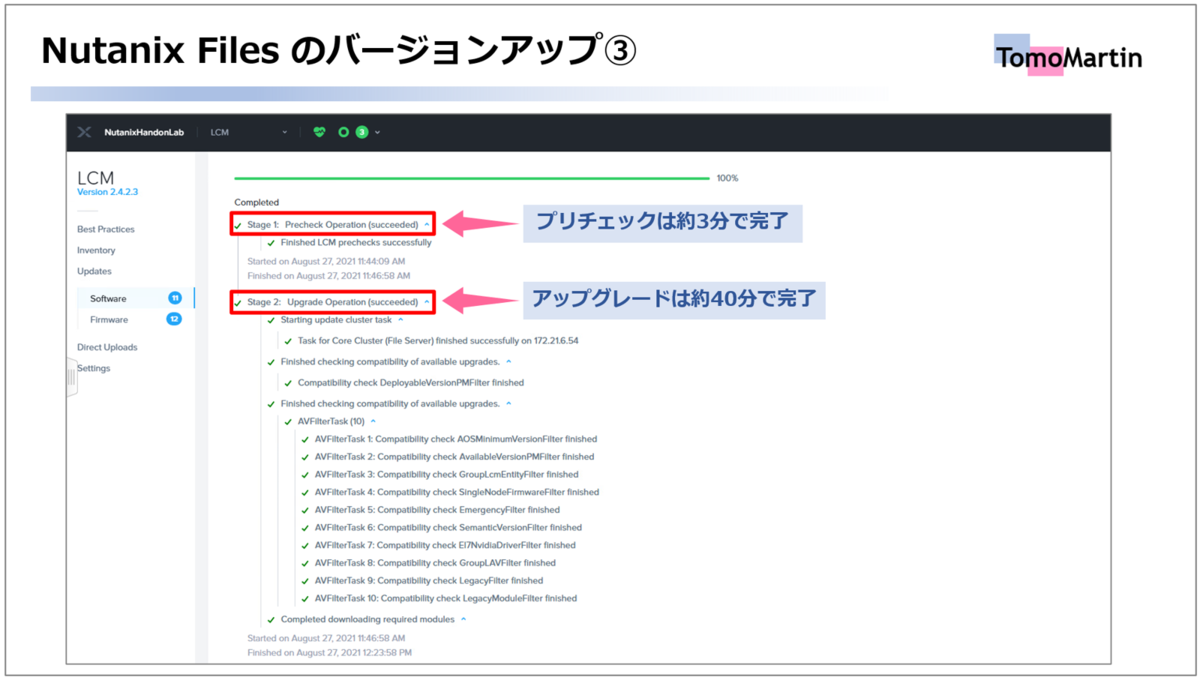Viewport: 1200px width, 680px height.
Task: Click the sidebar collapse handle
Action: [71, 379]
